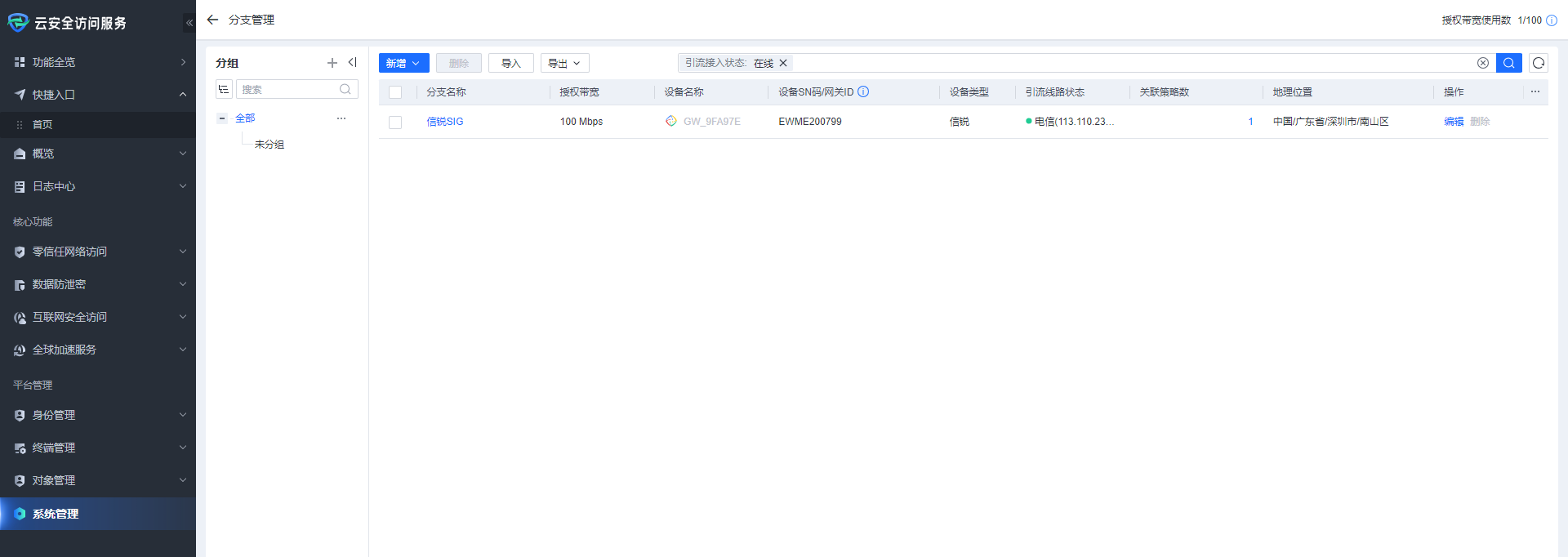
Task: Click 中国/广东省/深圳市/南山区 location cell
Action: (x=1331, y=122)
